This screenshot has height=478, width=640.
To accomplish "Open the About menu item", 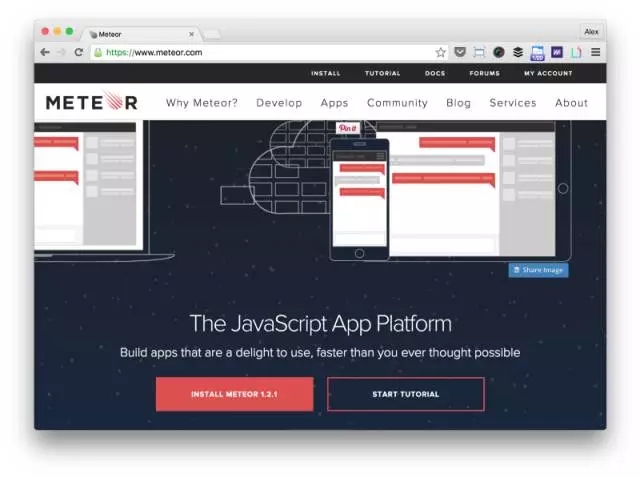I will [x=571, y=103].
